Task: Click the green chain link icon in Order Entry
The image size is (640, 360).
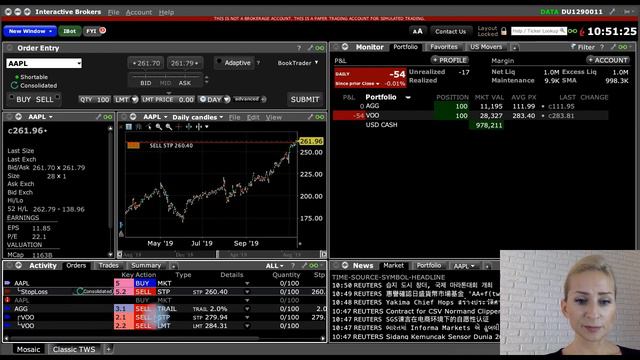Action: (x=320, y=48)
